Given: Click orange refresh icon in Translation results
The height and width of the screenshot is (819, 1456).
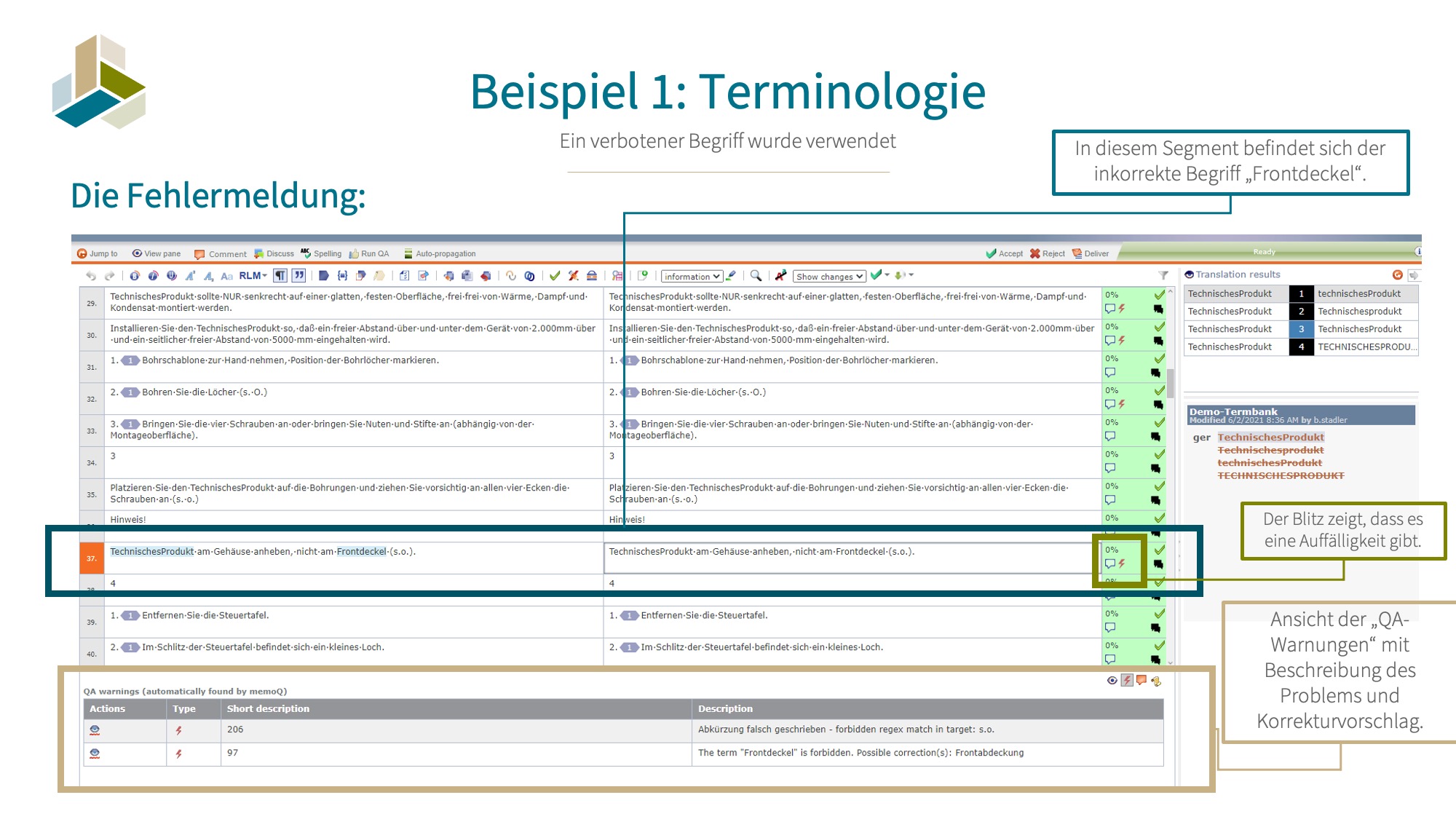Looking at the screenshot, I should (x=1397, y=274).
